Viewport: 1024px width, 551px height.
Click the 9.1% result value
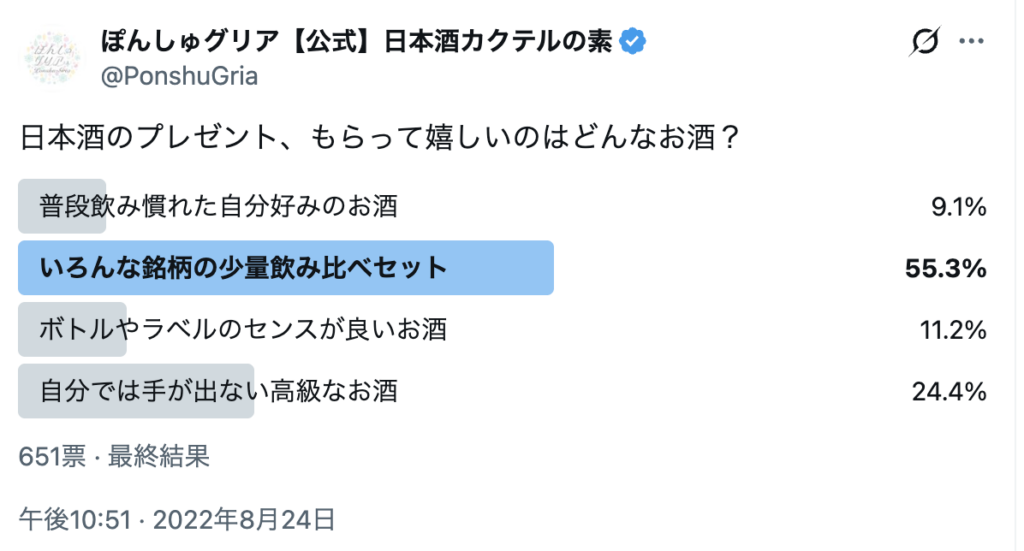959,207
